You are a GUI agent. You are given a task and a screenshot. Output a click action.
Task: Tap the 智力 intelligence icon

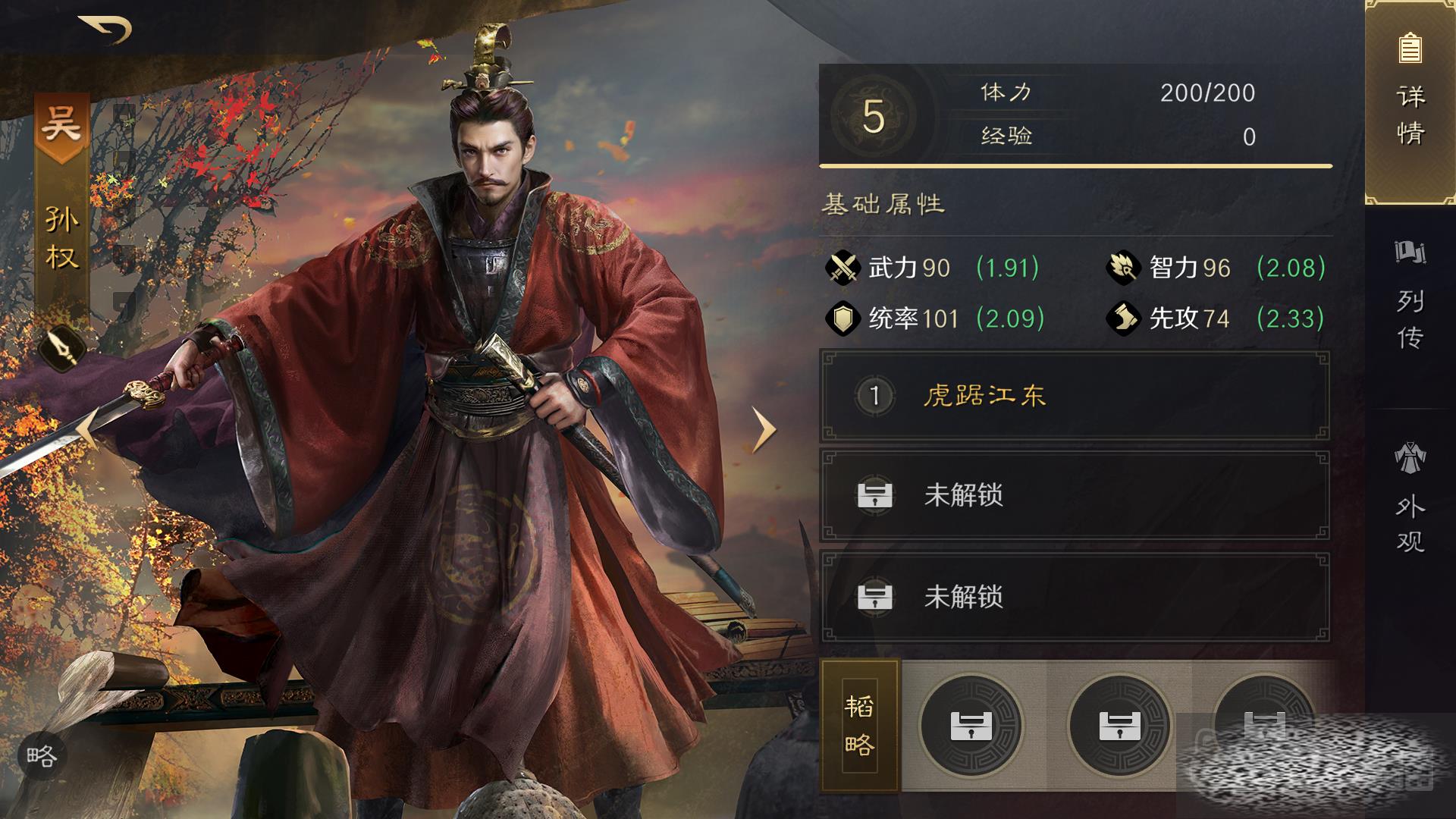[1123, 268]
